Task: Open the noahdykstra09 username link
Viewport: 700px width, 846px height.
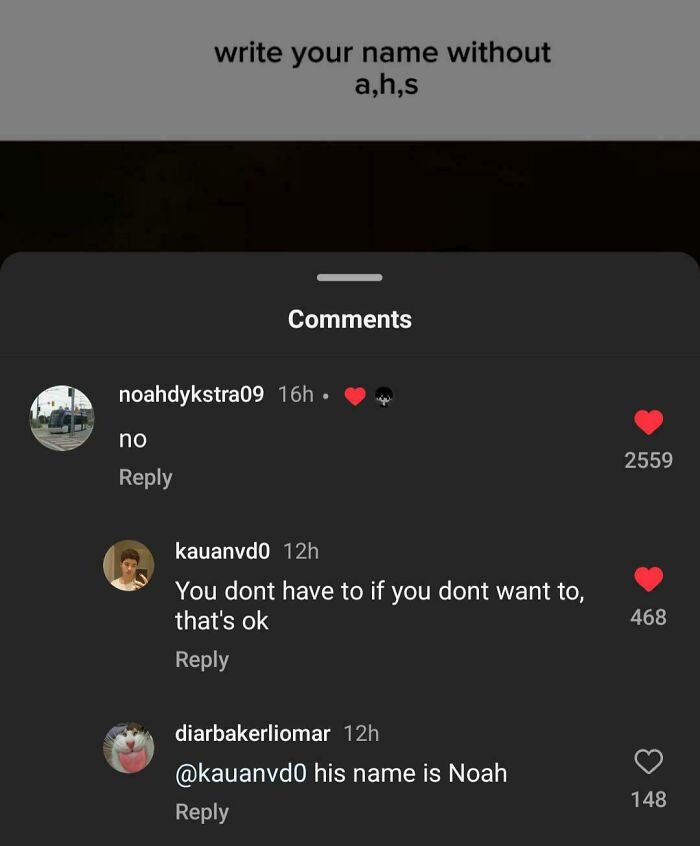Action: (x=191, y=395)
